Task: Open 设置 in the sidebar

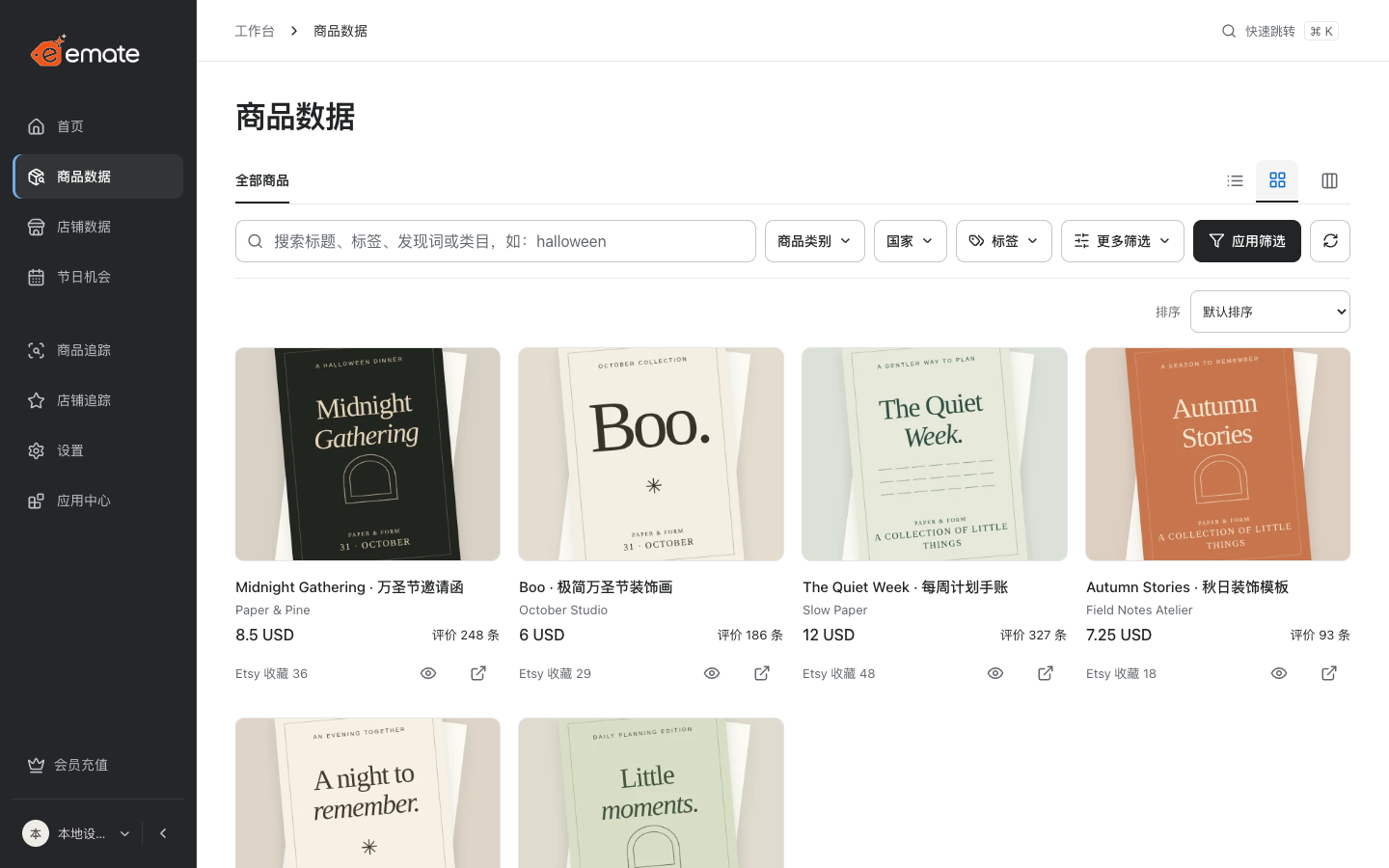Action: [98, 450]
